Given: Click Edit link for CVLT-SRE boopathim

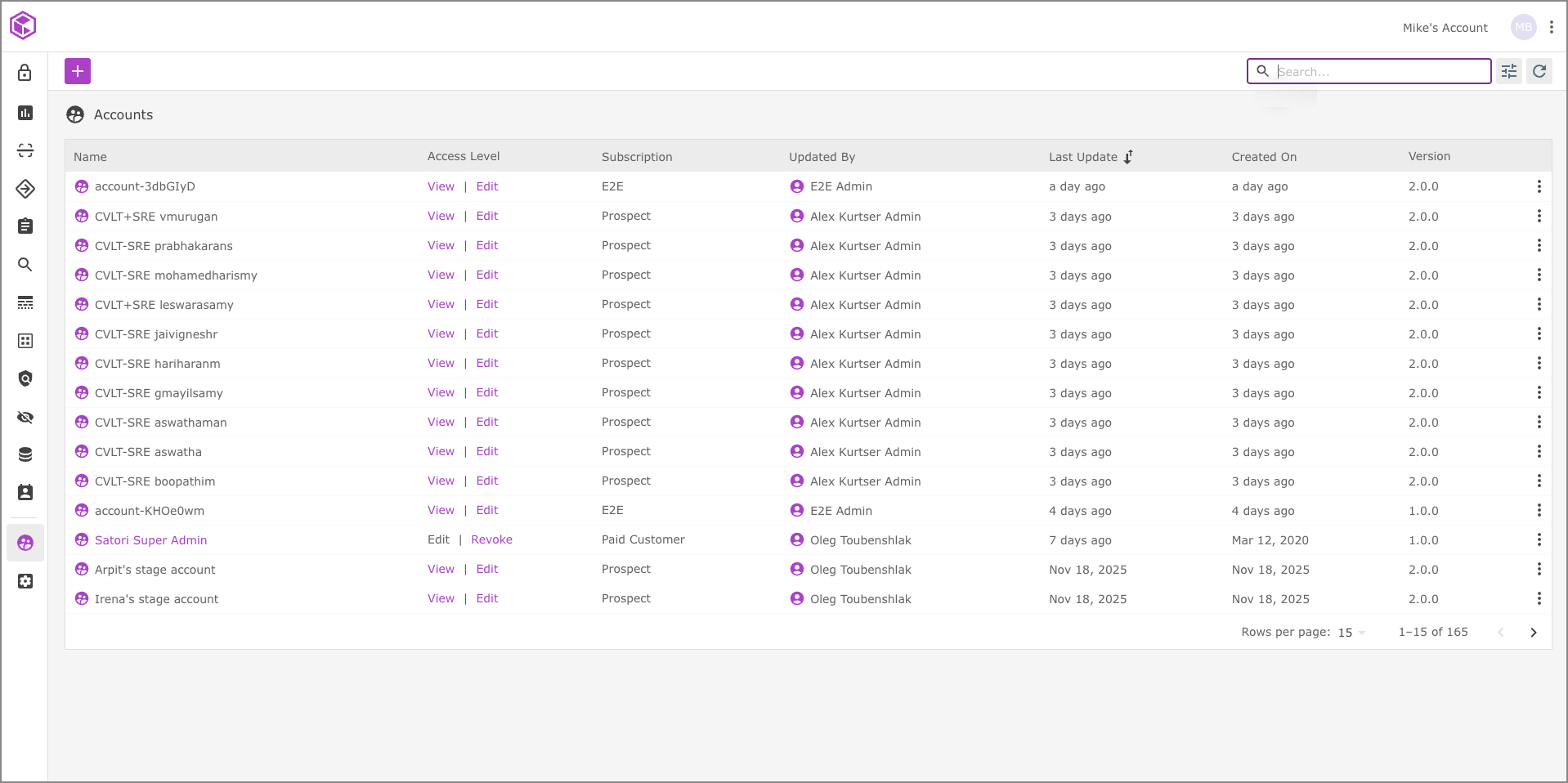Looking at the screenshot, I should [487, 481].
